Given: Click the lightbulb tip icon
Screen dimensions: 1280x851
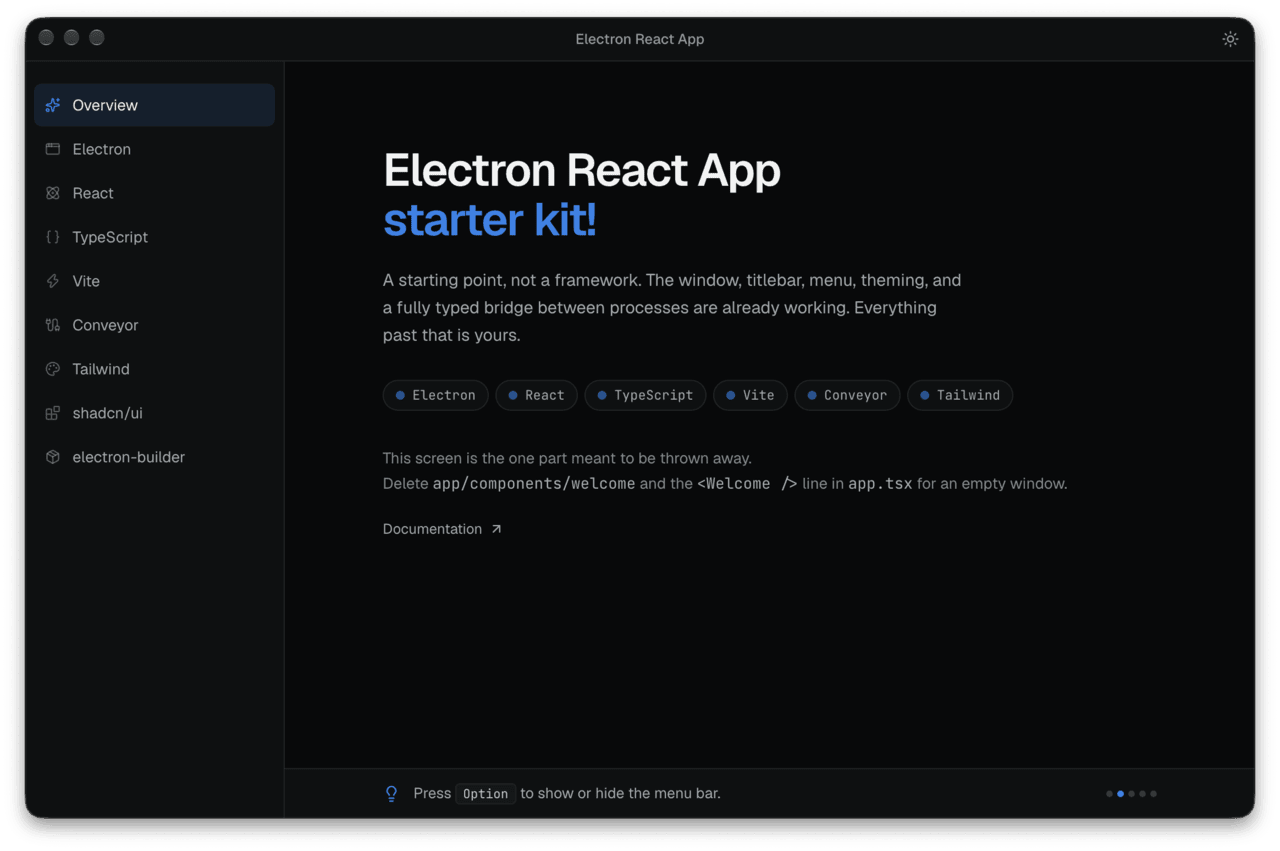Looking at the screenshot, I should point(392,794).
